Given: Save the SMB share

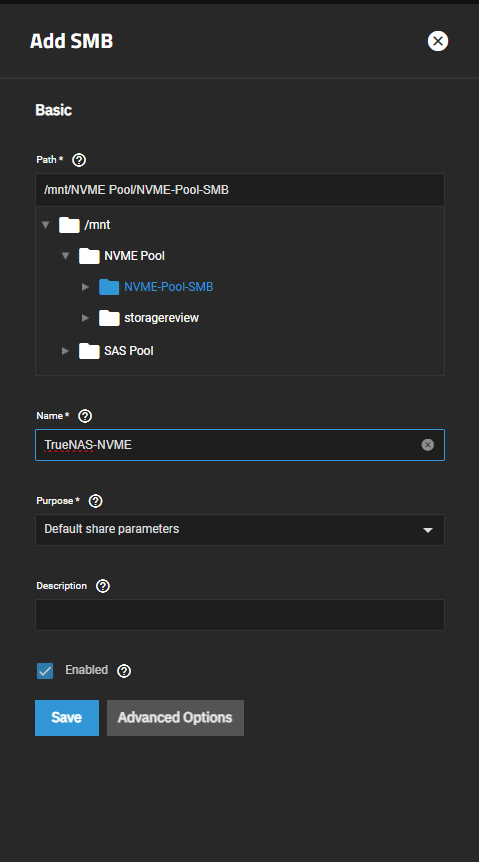Looking at the screenshot, I should point(67,717).
